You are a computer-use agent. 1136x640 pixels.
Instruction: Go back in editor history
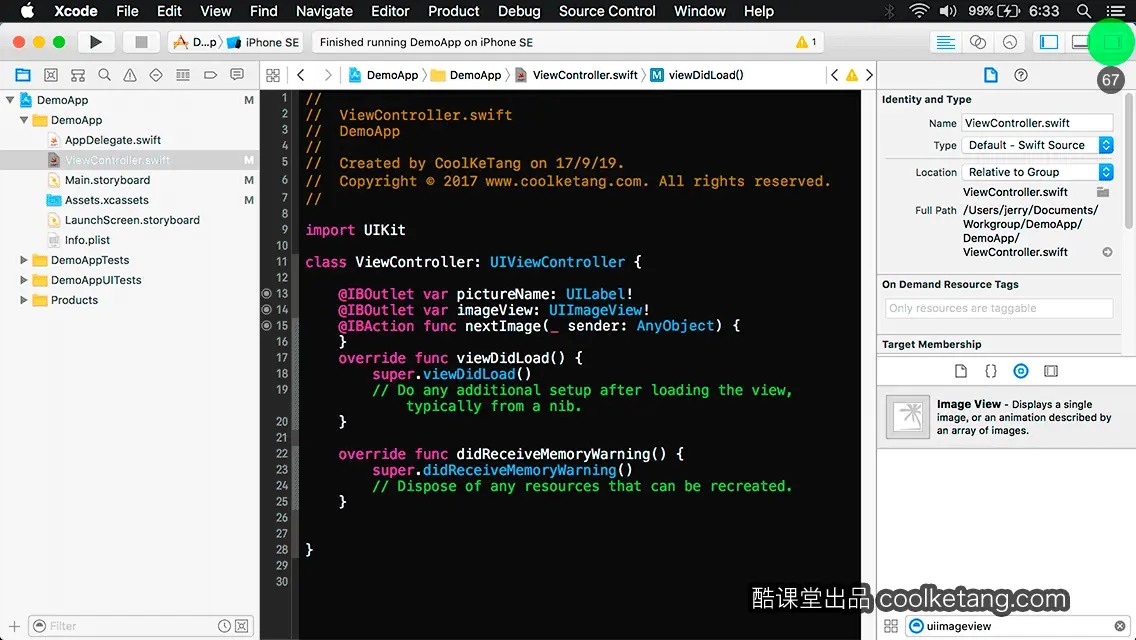pos(301,75)
